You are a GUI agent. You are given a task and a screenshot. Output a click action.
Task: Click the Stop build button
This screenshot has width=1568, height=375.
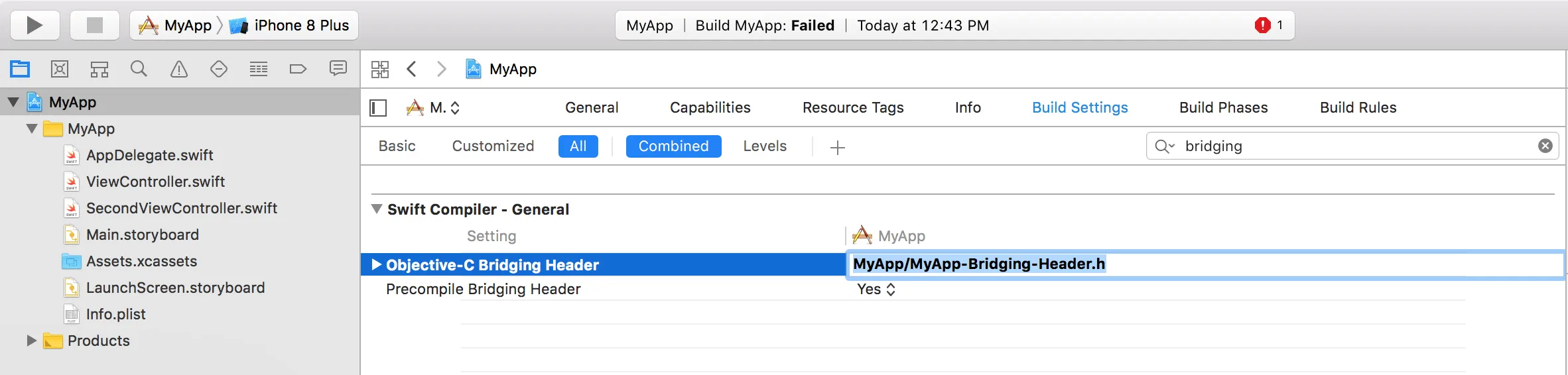pos(95,25)
